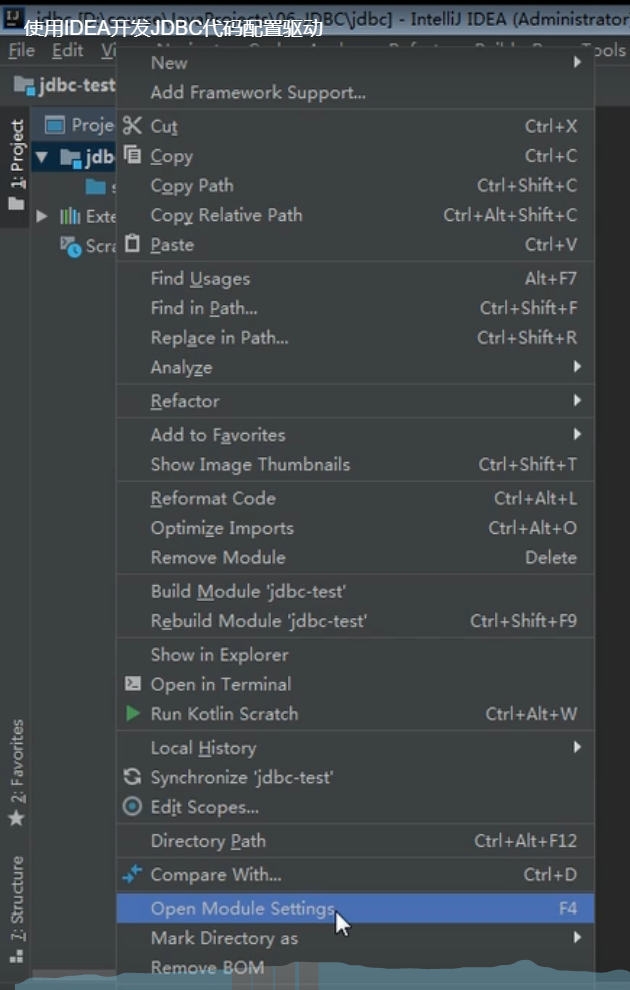630x990 pixels.
Task: Click the Favorites star icon in sidebar
Action: click(x=16, y=818)
